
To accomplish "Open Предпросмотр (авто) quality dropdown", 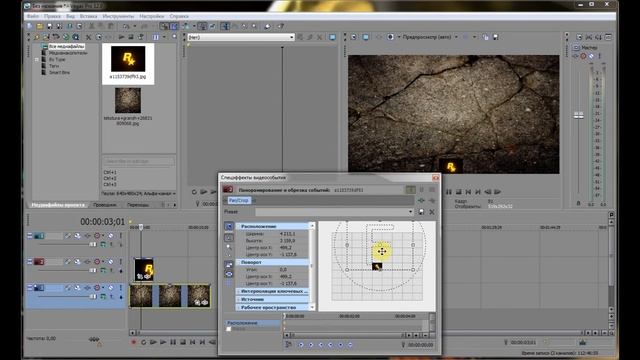I will tap(456, 37).
